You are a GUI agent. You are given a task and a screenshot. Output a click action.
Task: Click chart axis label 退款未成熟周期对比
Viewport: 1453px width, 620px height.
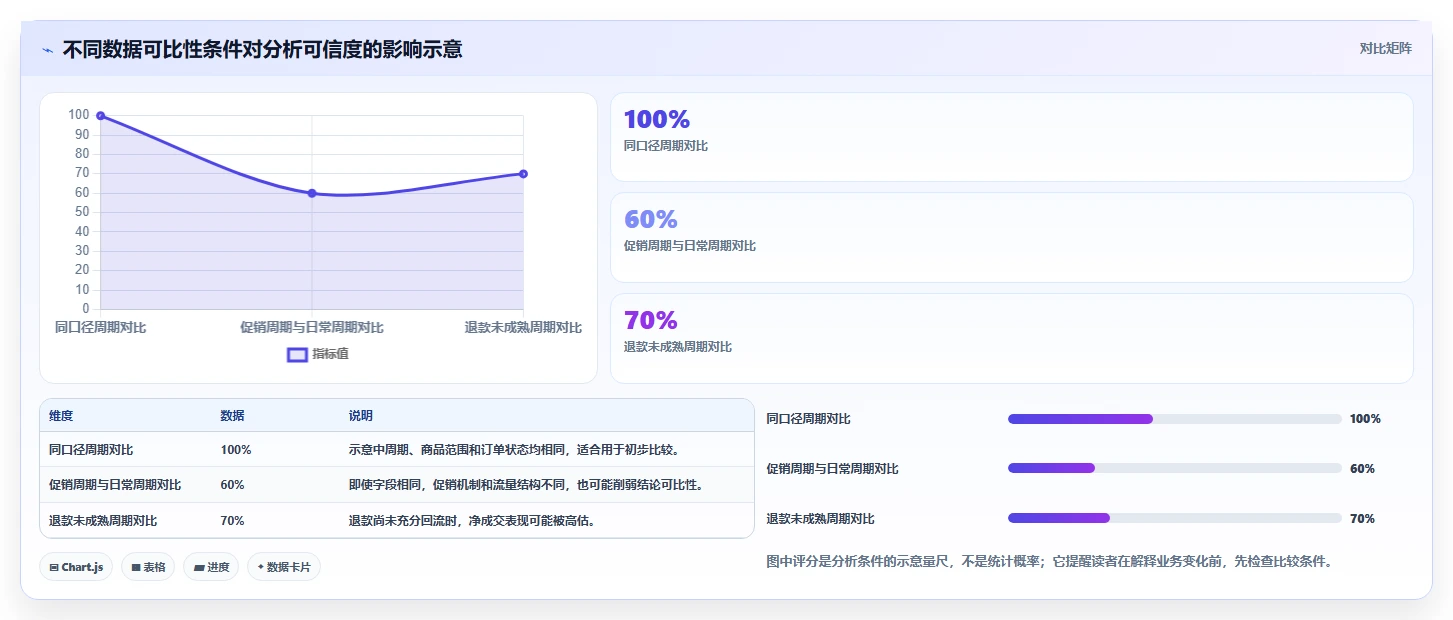coord(523,327)
